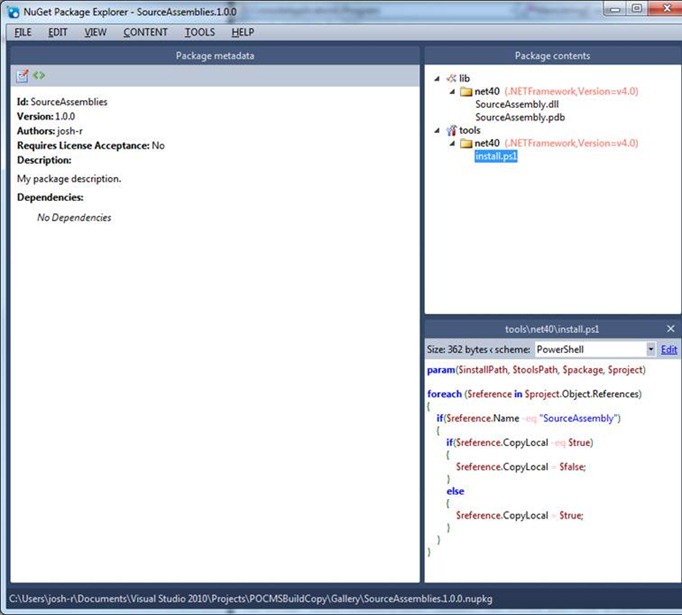682x615 pixels.
Task: Select SourceAssembly.pdb in package contents
Action: coord(520,117)
